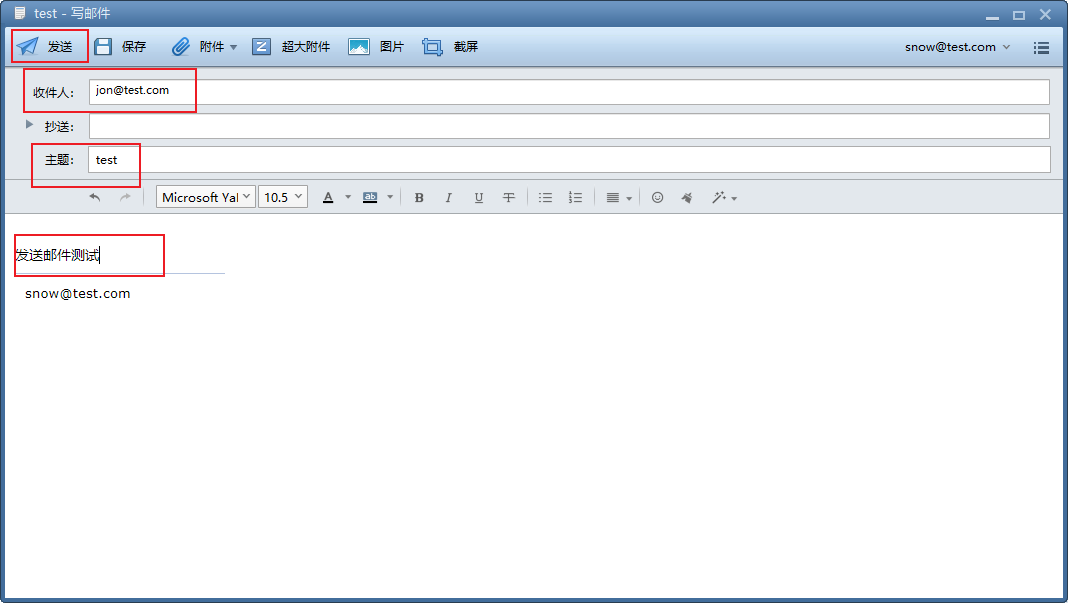This screenshot has width=1068, height=603.
Task: Click the landscape image icon of 图片
Action: [x=358, y=46]
